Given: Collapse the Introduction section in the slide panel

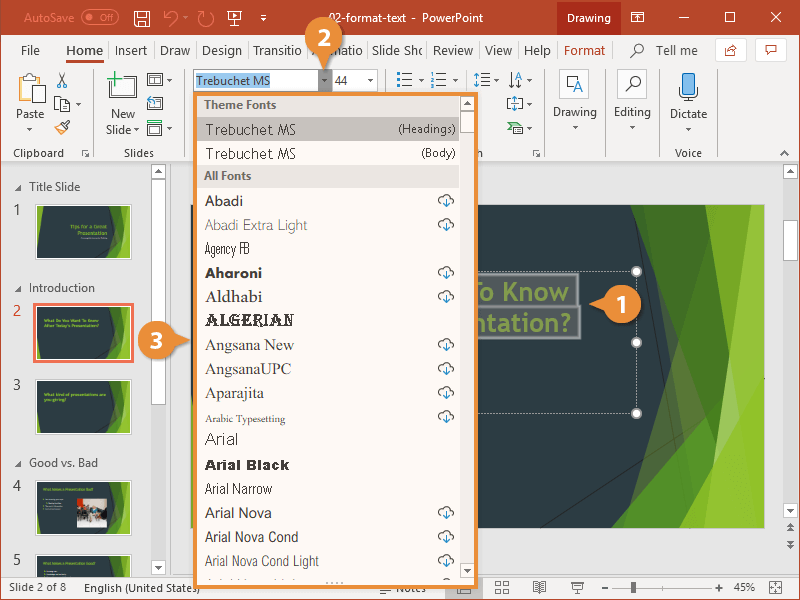Looking at the screenshot, I should [x=18, y=287].
